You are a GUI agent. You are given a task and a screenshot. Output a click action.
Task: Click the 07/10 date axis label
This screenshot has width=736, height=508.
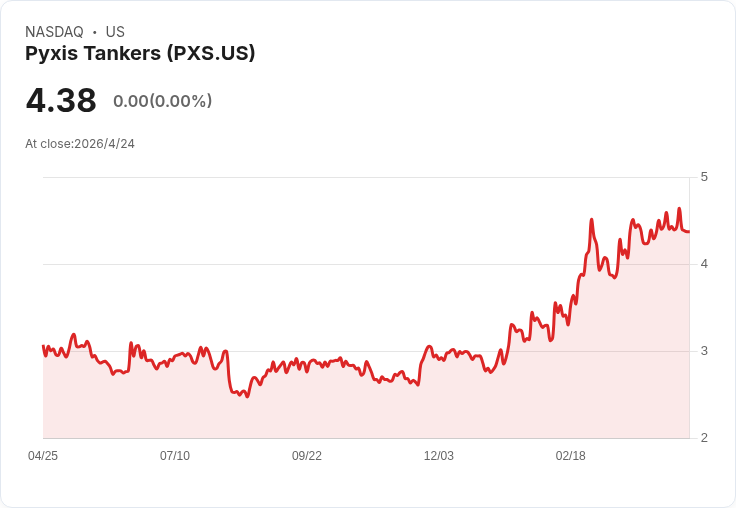pyautogui.click(x=175, y=455)
